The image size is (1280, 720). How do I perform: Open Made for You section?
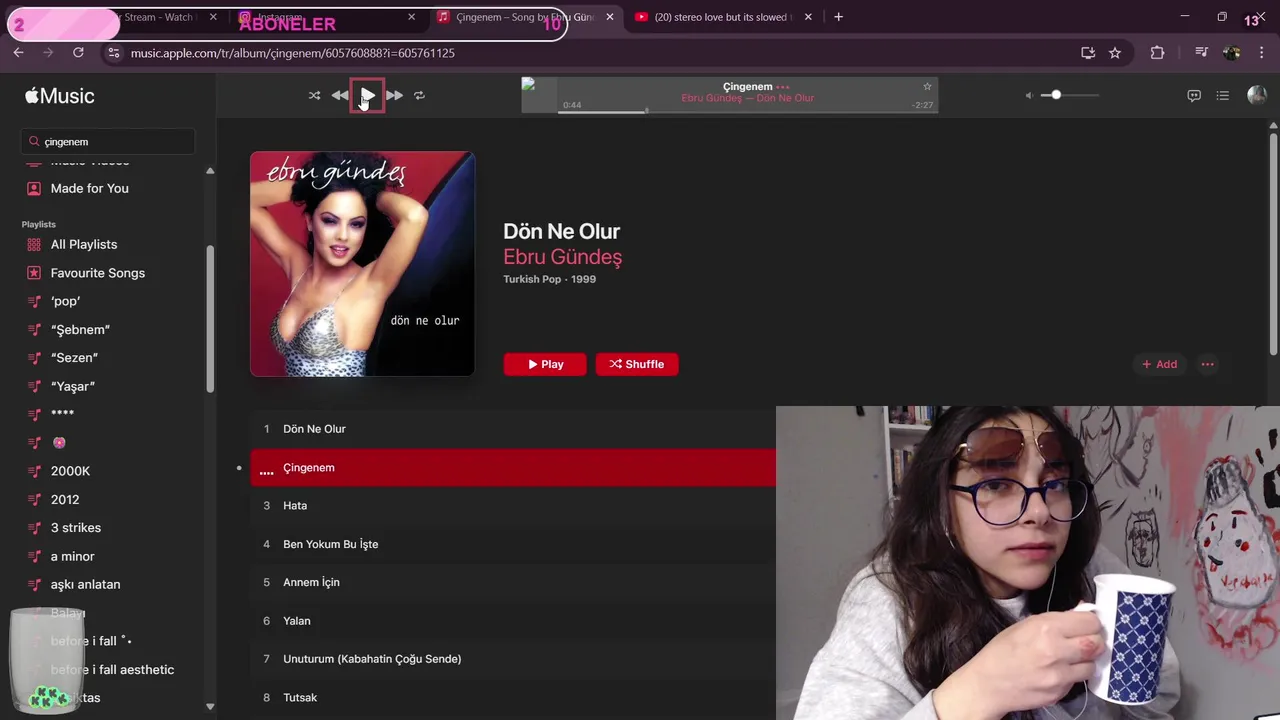tap(89, 188)
